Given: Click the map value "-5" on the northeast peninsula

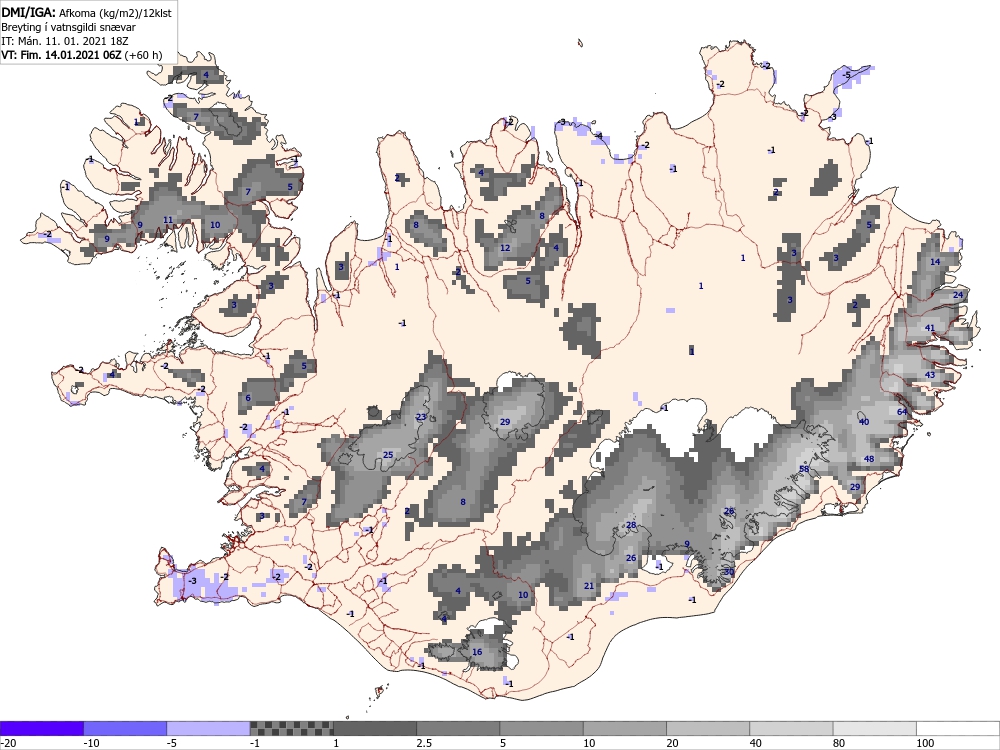Looking at the screenshot, I should 846,75.
